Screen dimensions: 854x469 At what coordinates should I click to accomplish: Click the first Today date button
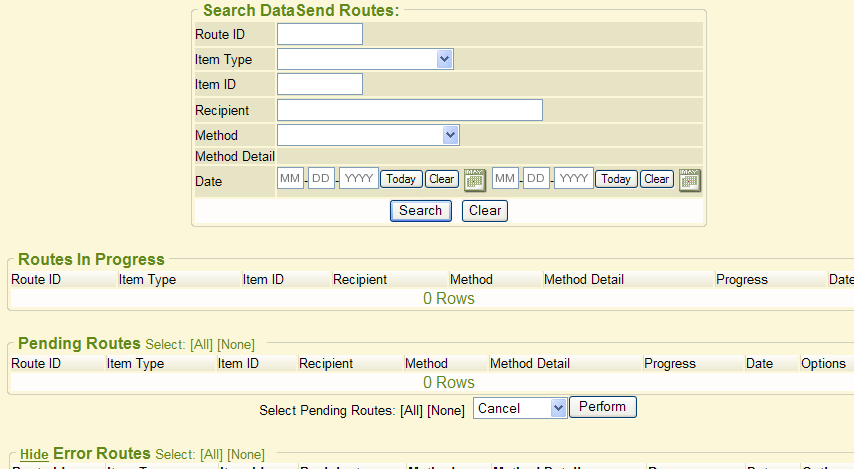[x=401, y=179]
